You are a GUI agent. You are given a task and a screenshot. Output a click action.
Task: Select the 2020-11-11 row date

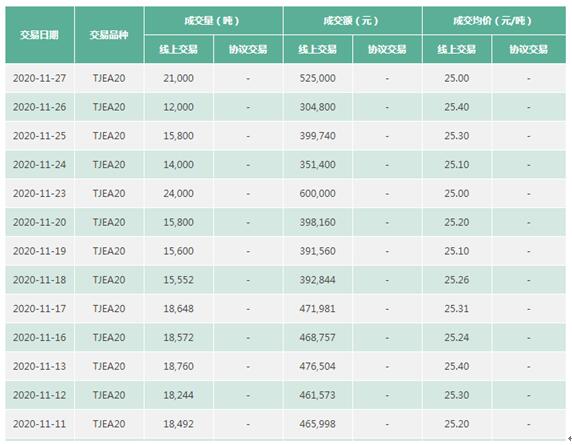click(x=39, y=424)
